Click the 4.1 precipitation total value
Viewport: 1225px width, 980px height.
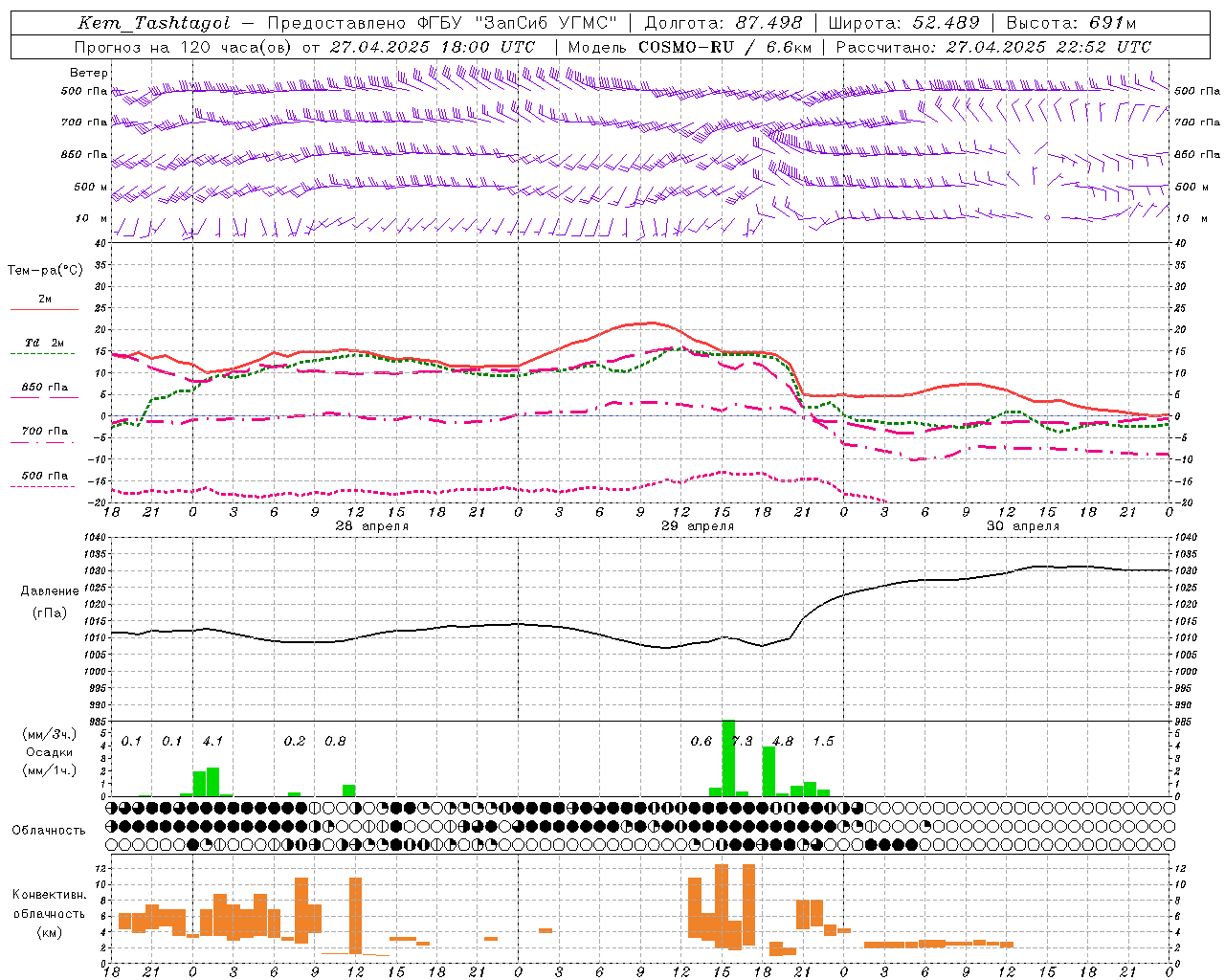212,741
